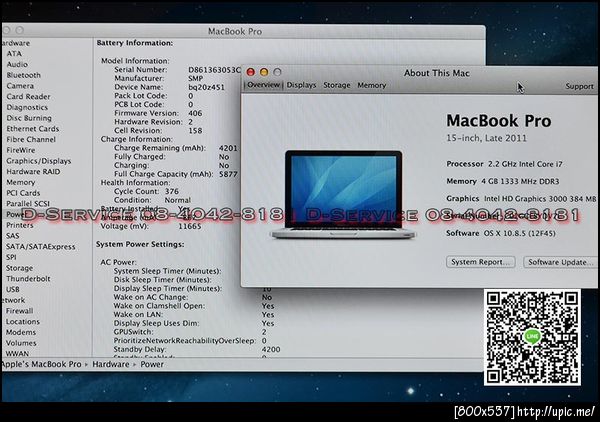
Task: Click the 15-inch, Late 2011 model text
Action: tap(486, 138)
